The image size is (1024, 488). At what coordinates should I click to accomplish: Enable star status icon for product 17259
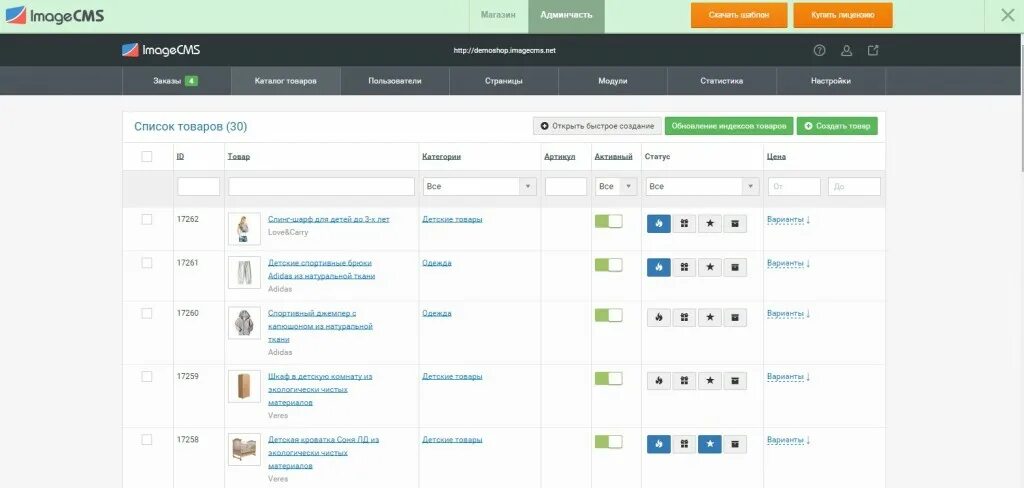click(710, 381)
